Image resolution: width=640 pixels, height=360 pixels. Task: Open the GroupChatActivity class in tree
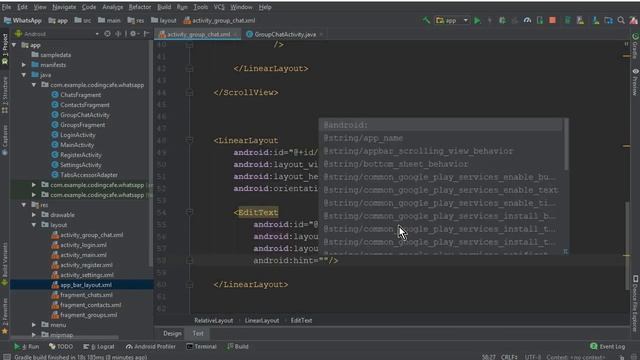tap(84, 115)
